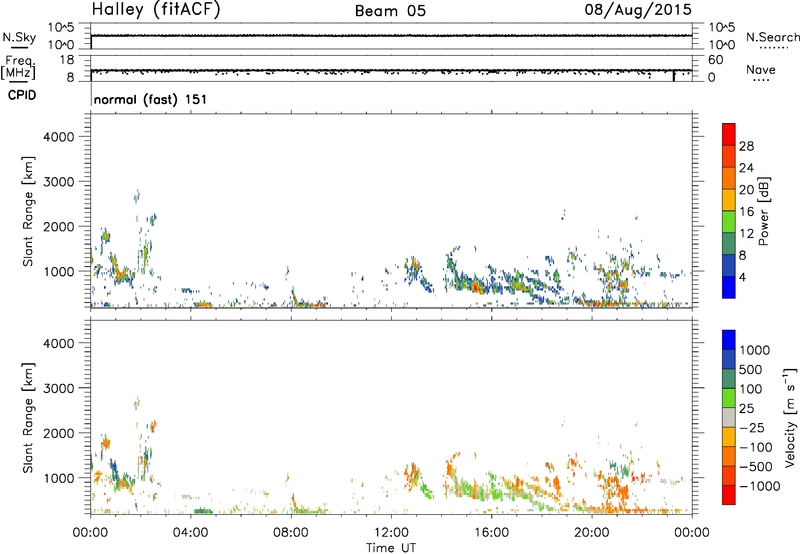Click the "3000" tick of the velocity panel
This screenshot has height=554, width=800.
point(59,388)
